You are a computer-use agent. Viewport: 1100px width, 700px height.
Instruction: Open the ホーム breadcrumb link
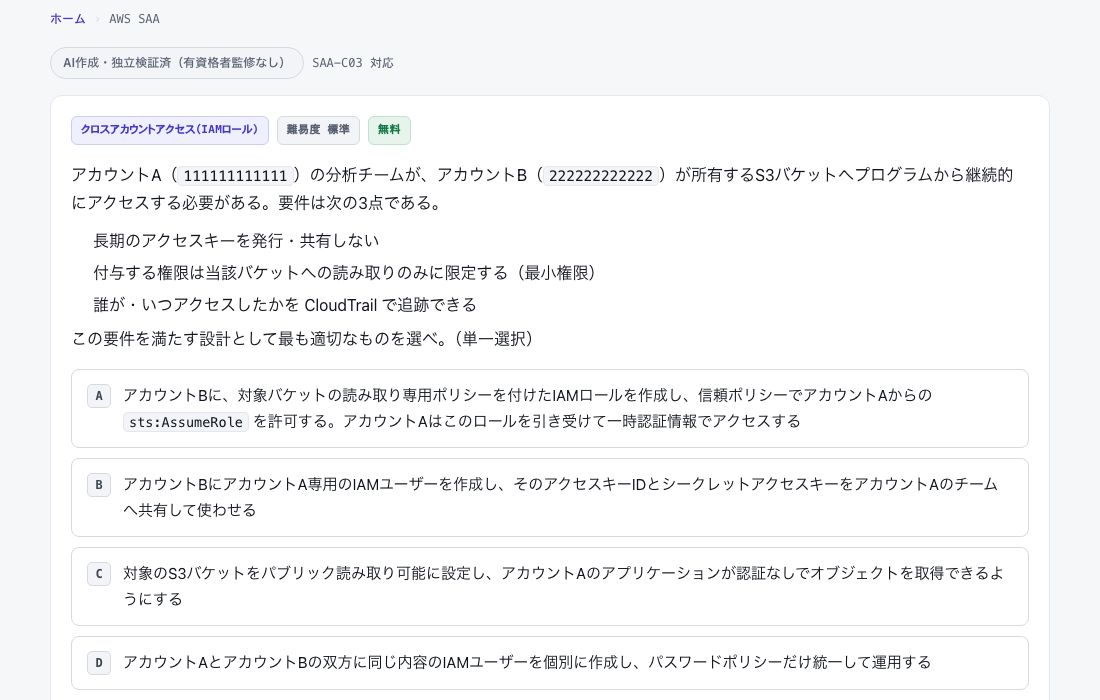(67, 19)
